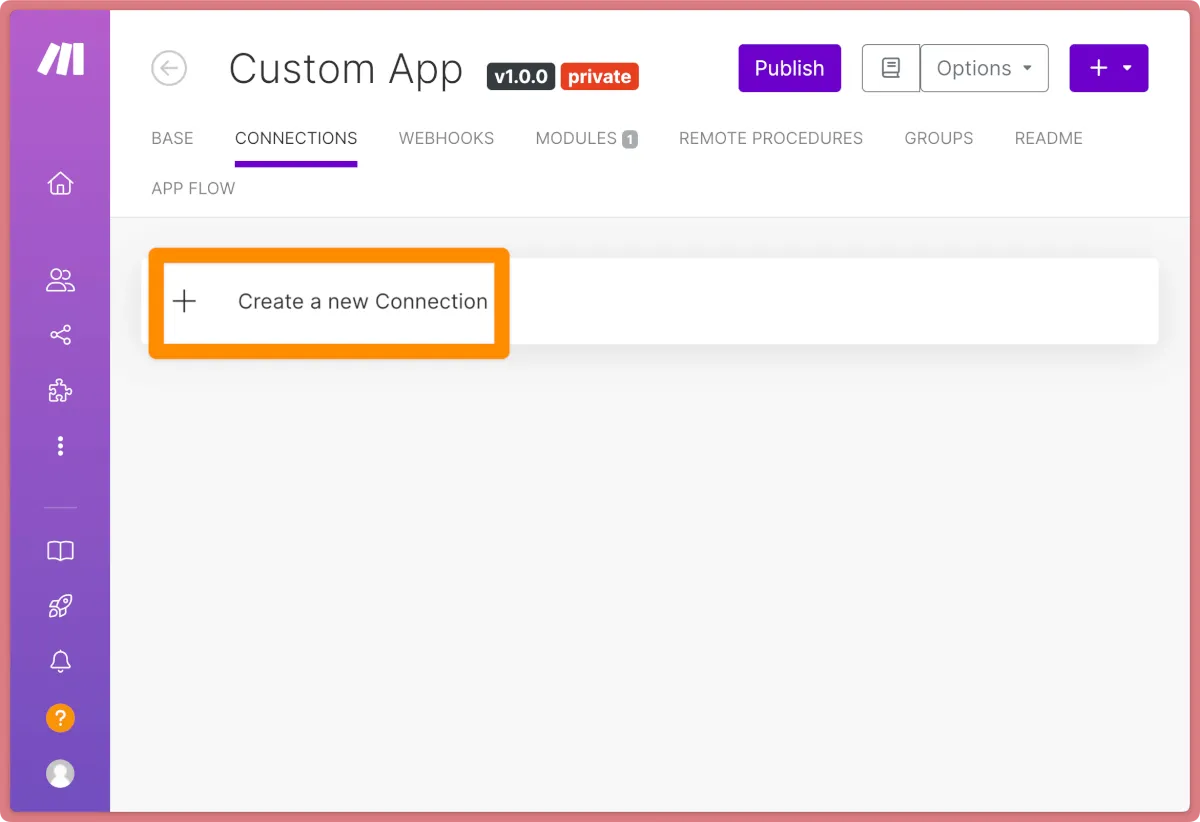Click the Make logo in sidebar
The width and height of the screenshot is (1200, 822).
(x=60, y=61)
